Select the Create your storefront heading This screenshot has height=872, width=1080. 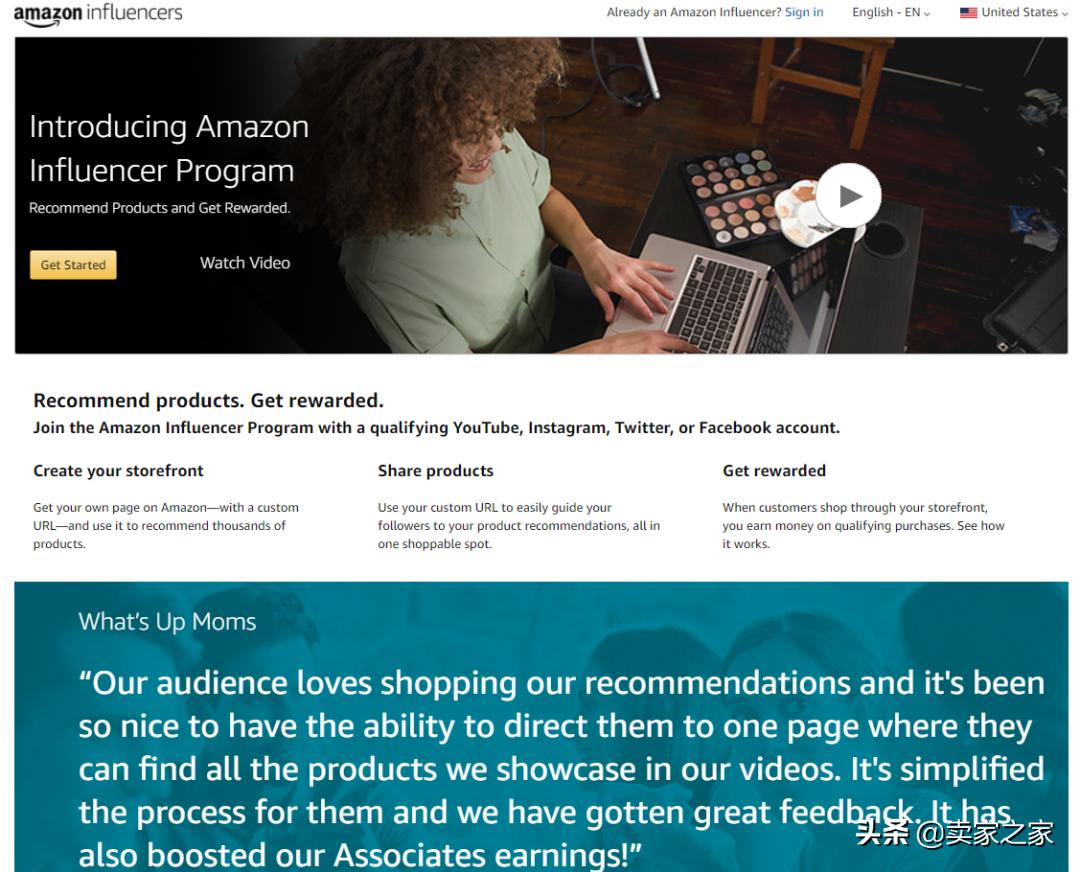pos(118,470)
